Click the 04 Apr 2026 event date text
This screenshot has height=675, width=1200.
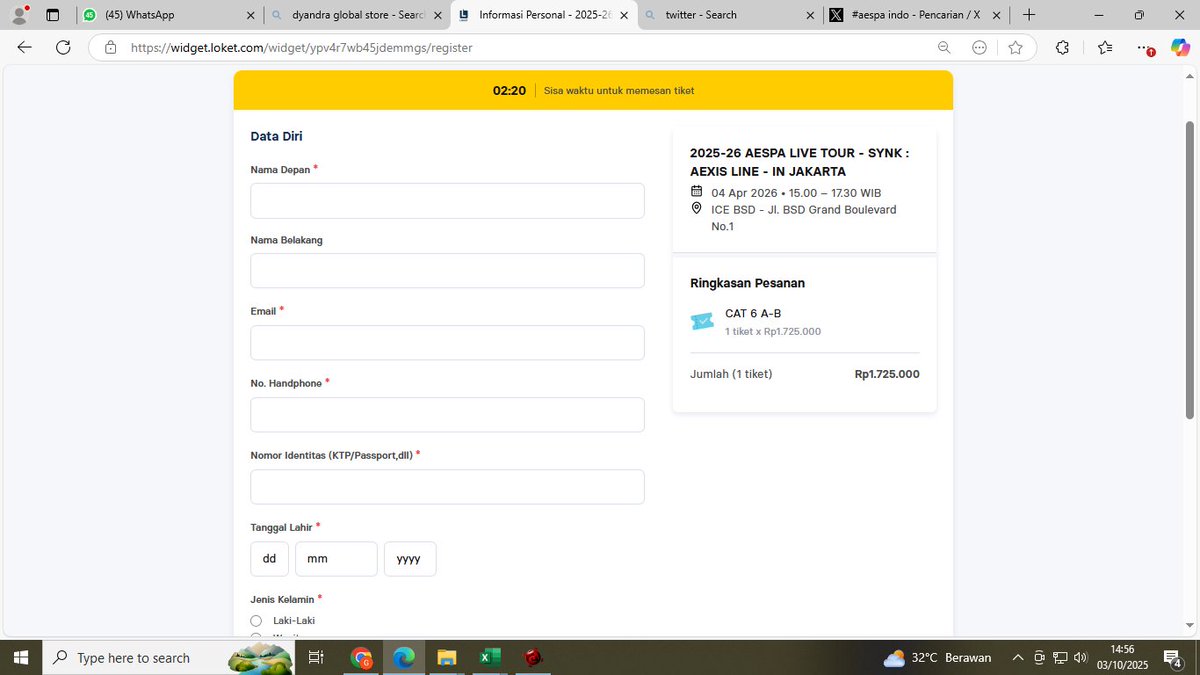click(796, 193)
